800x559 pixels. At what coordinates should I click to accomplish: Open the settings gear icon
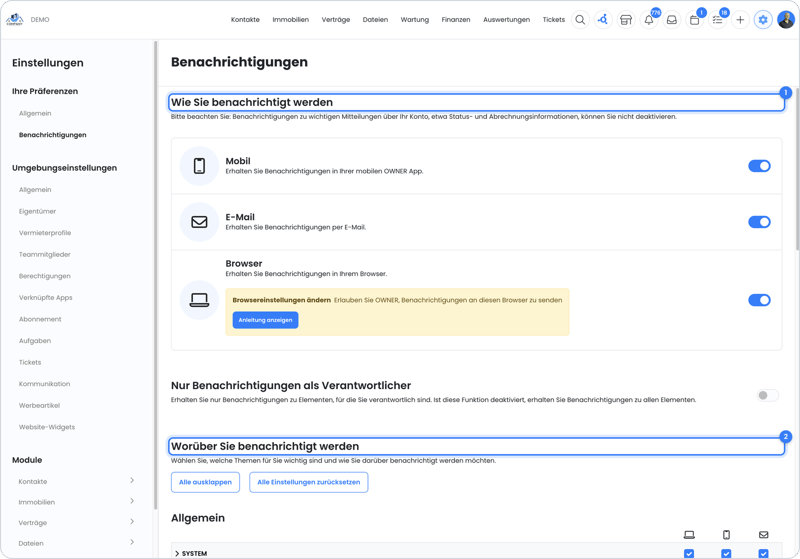763,20
